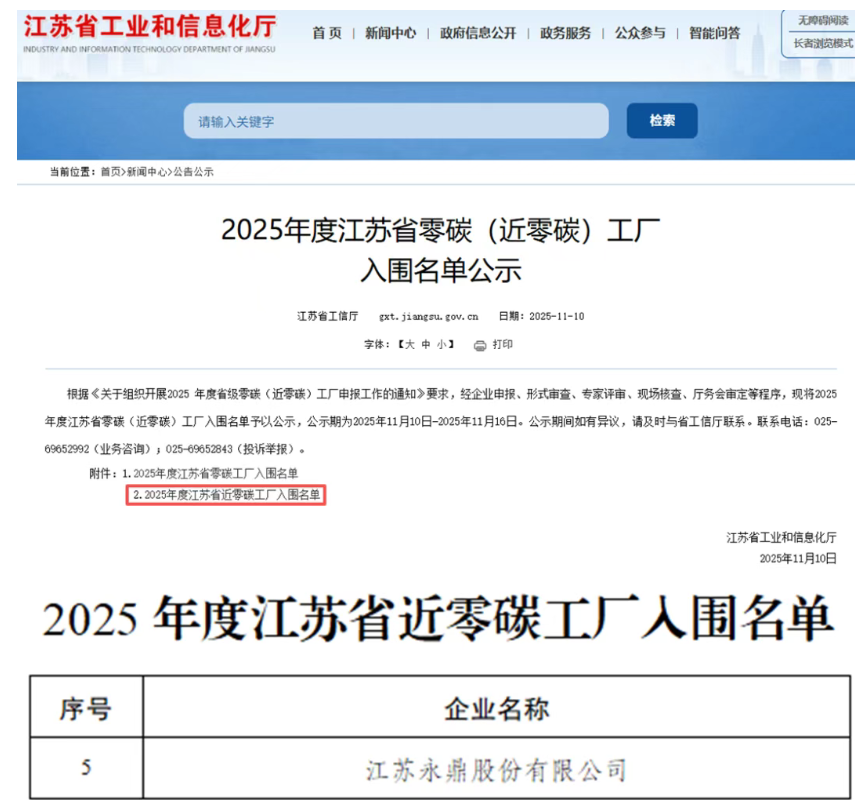Open attachment 1 零碳工厂入围名单
The image size is (855, 800).
tap(215, 472)
